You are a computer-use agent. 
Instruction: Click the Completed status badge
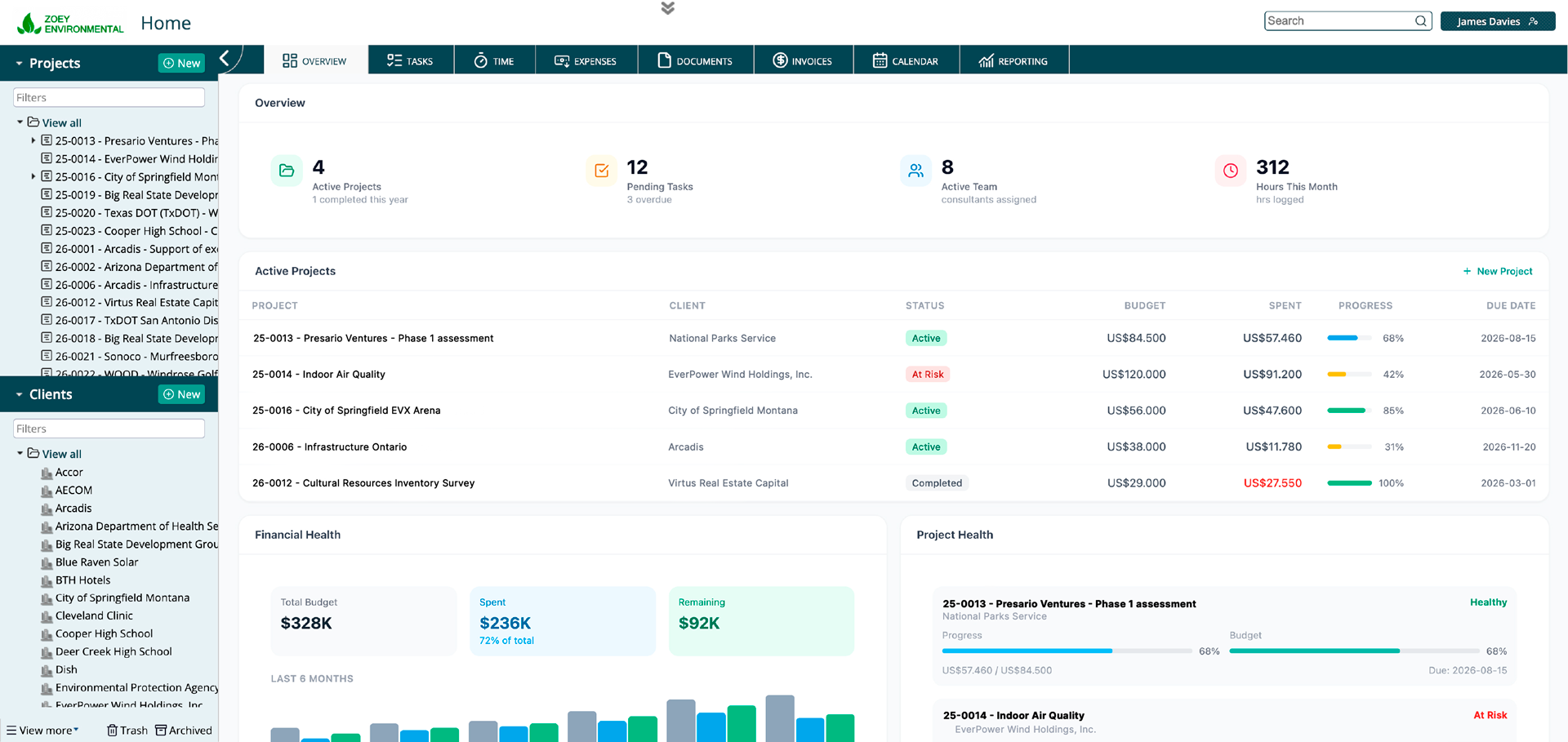point(937,483)
